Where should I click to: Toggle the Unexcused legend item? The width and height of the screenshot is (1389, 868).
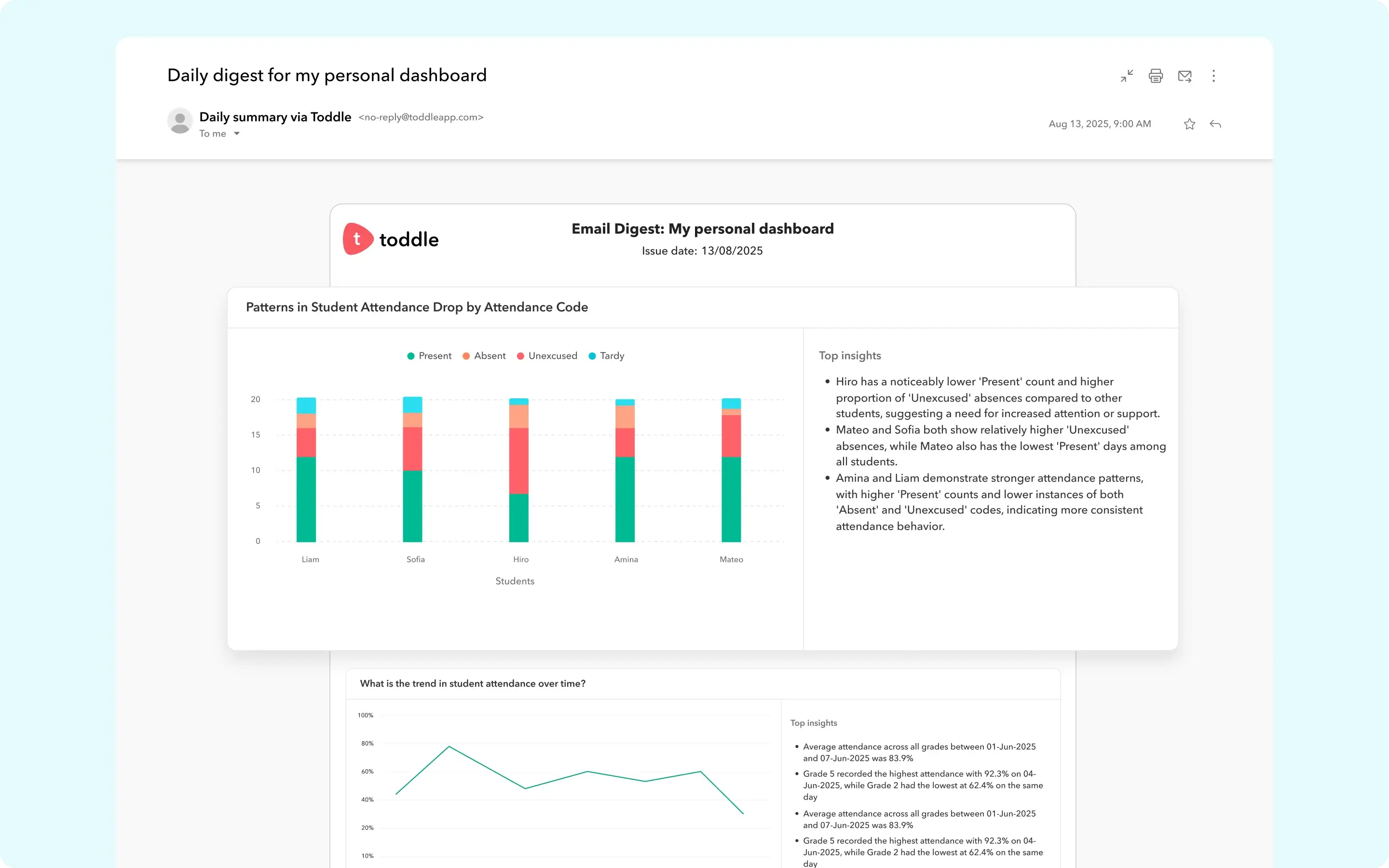pyautogui.click(x=547, y=356)
